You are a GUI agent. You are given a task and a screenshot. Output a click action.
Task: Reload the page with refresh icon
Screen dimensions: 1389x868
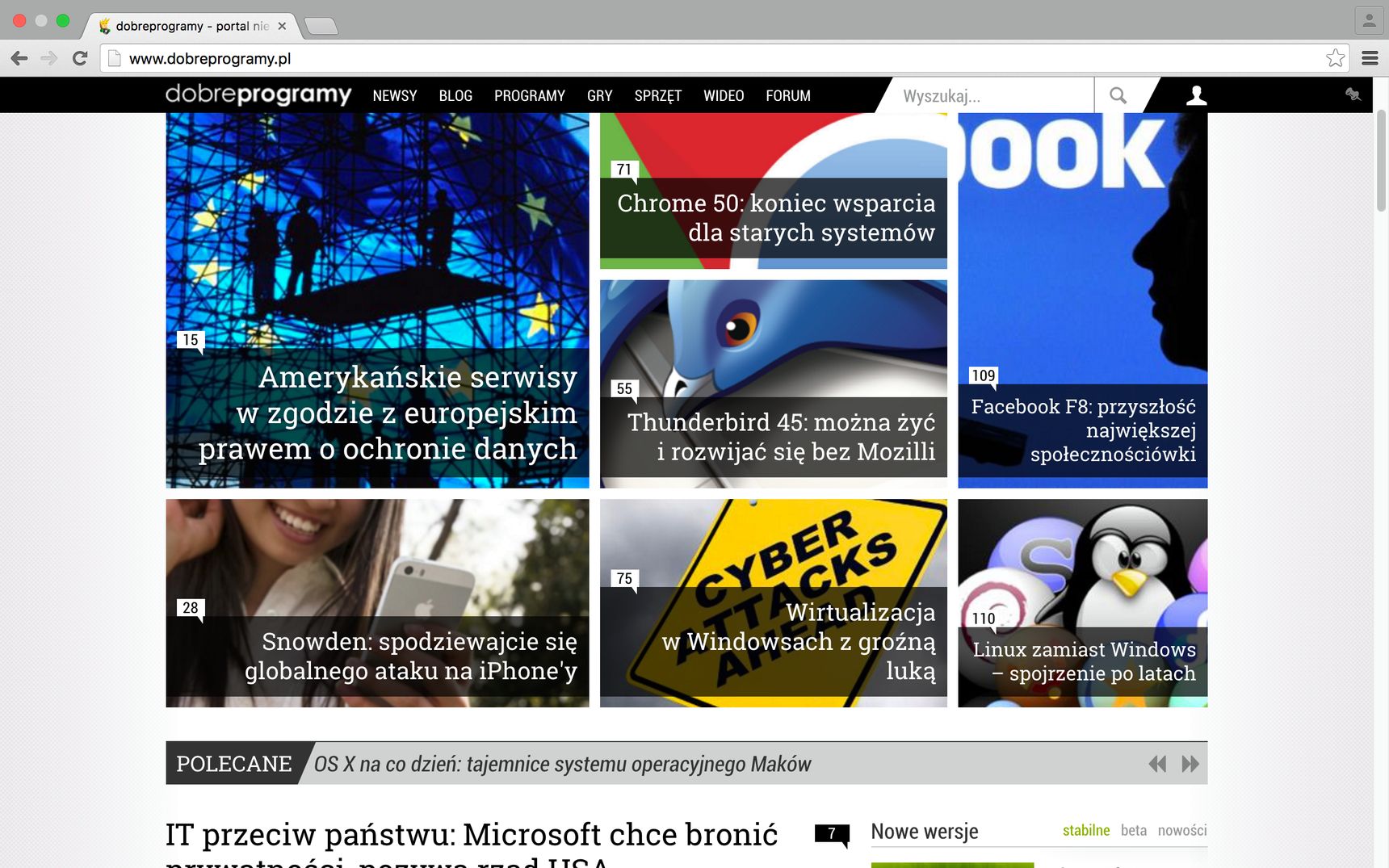point(80,58)
